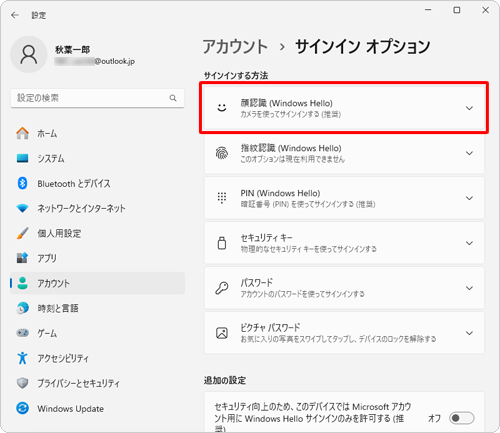The image size is (500, 433).
Task: Click the 設定の検索 search field
Action: click(x=97, y=98)
